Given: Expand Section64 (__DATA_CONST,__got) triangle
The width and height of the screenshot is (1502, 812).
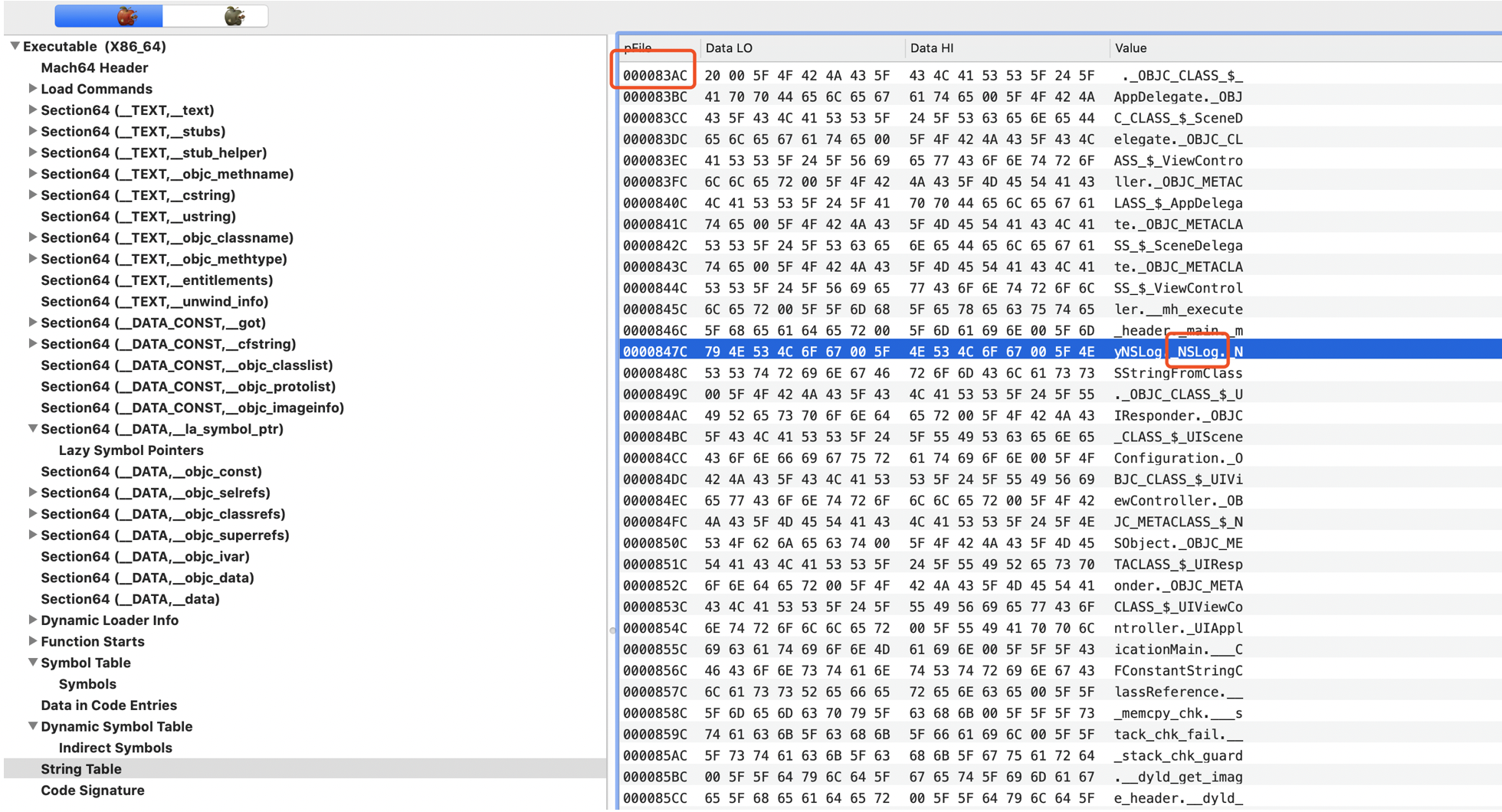Looking at the screenshot, I should click(x=32, y=323).
